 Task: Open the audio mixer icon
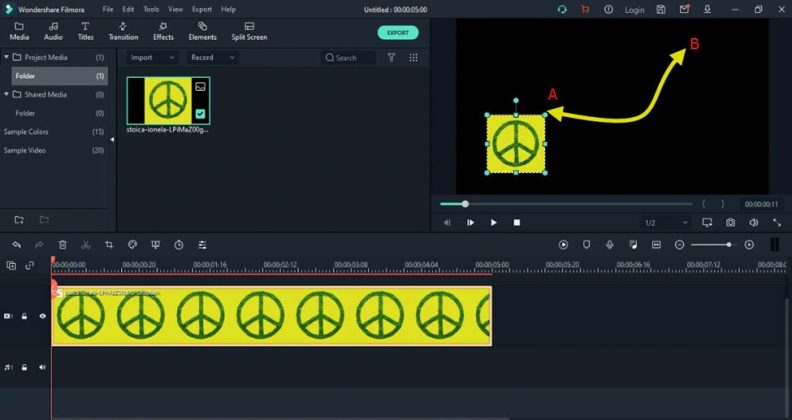coord(633,245)
